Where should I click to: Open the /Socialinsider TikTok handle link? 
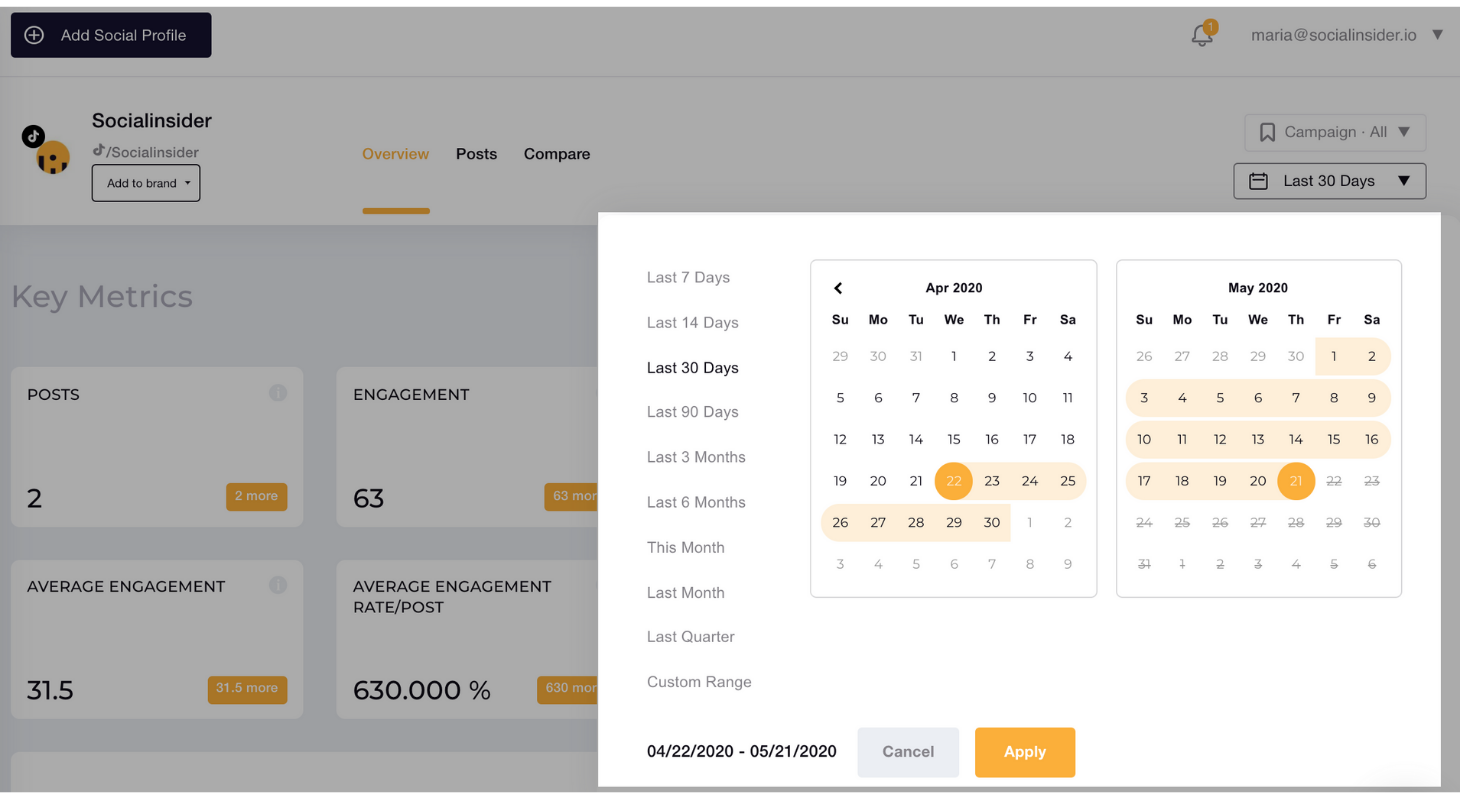[146, 152]
